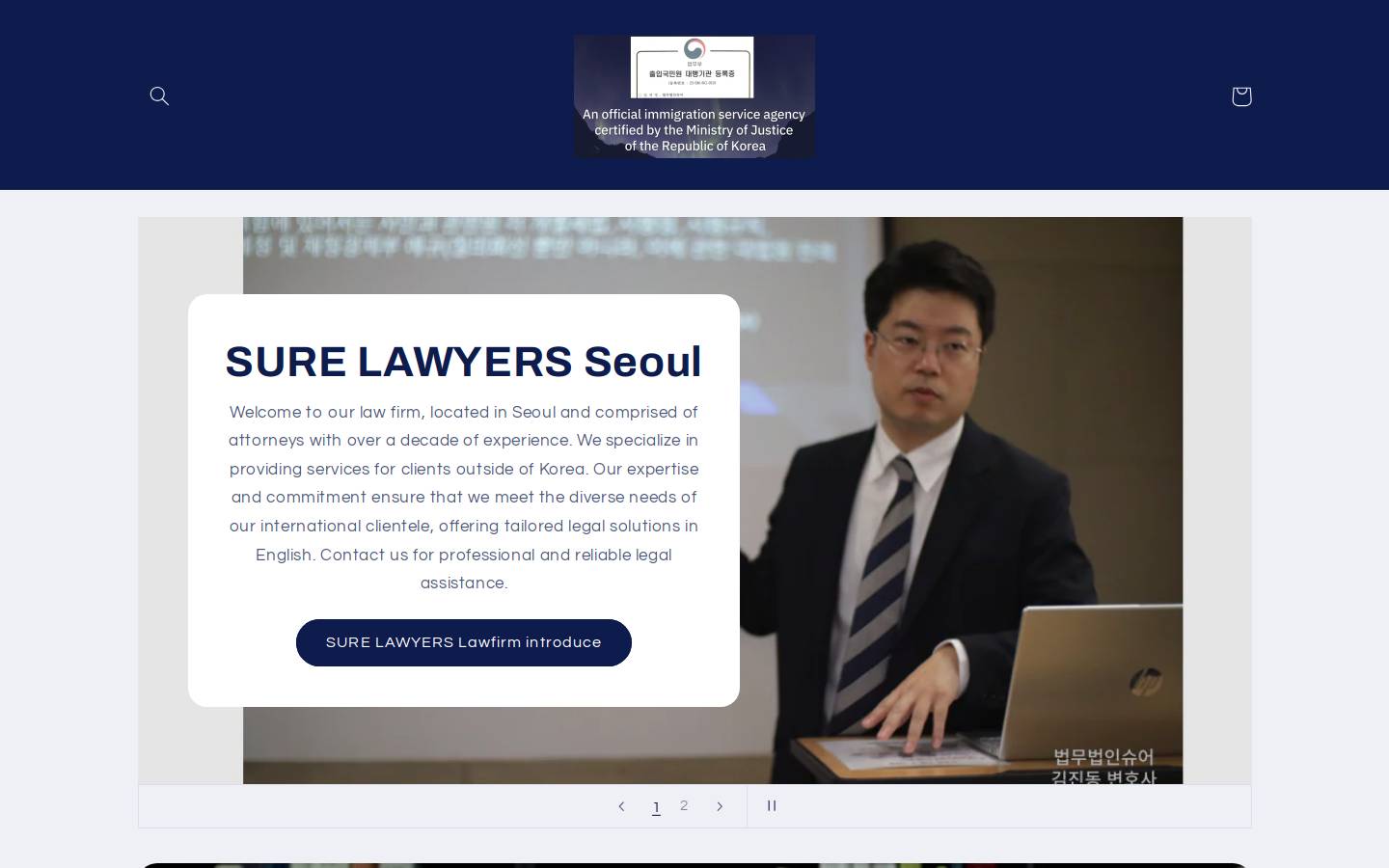Click the SURE LAWYERS Seoul heading

click(464, 362)
